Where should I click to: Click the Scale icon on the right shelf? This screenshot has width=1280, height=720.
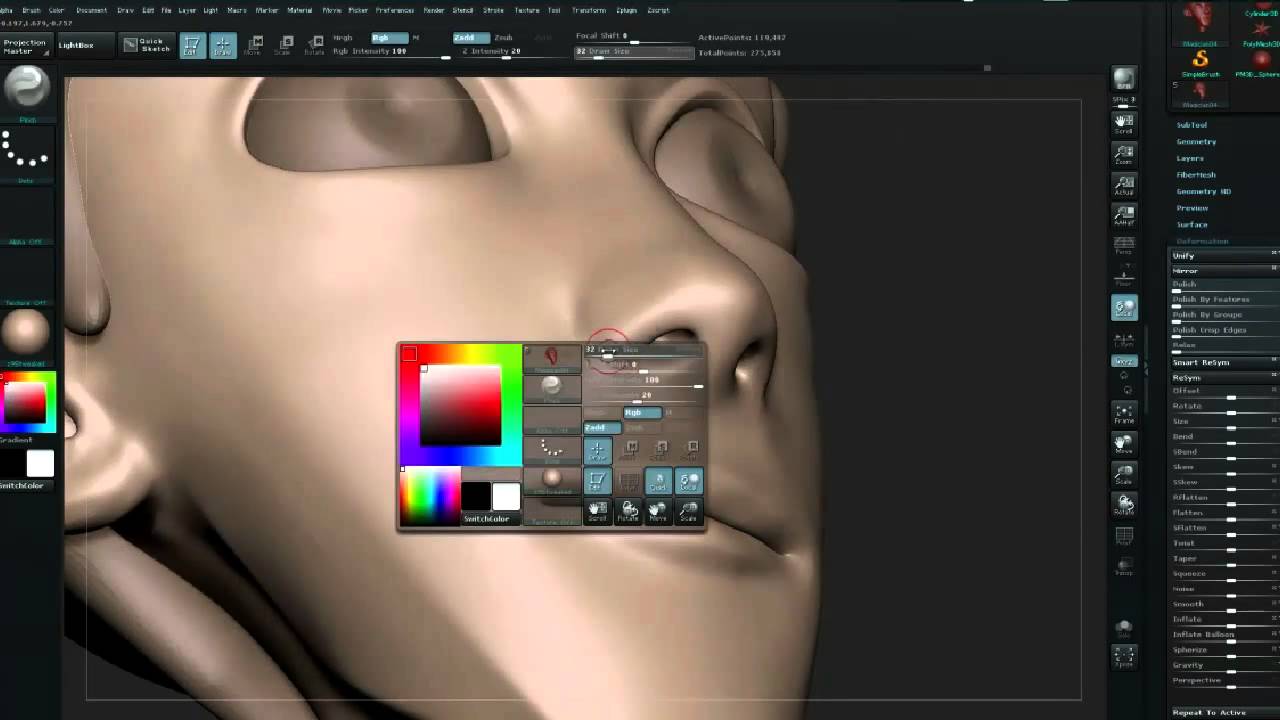pos(1124,474)
